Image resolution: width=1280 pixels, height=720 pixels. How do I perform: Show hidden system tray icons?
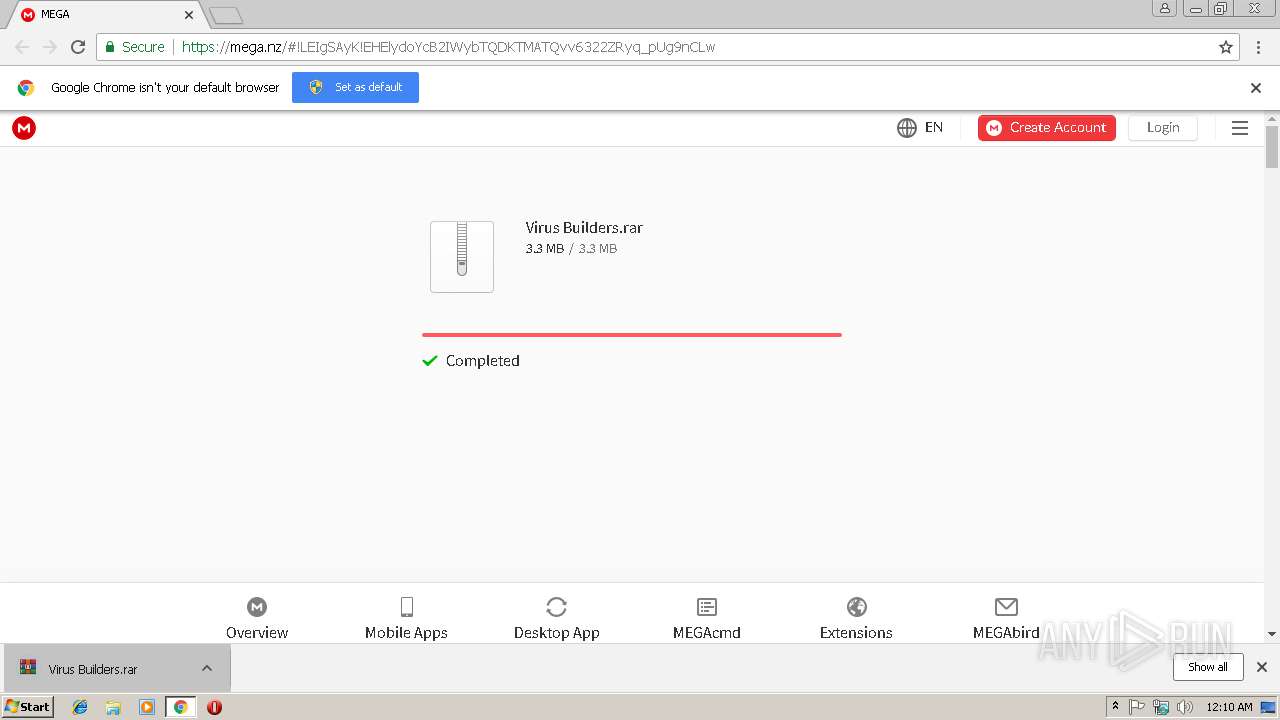click(1115, 707)
